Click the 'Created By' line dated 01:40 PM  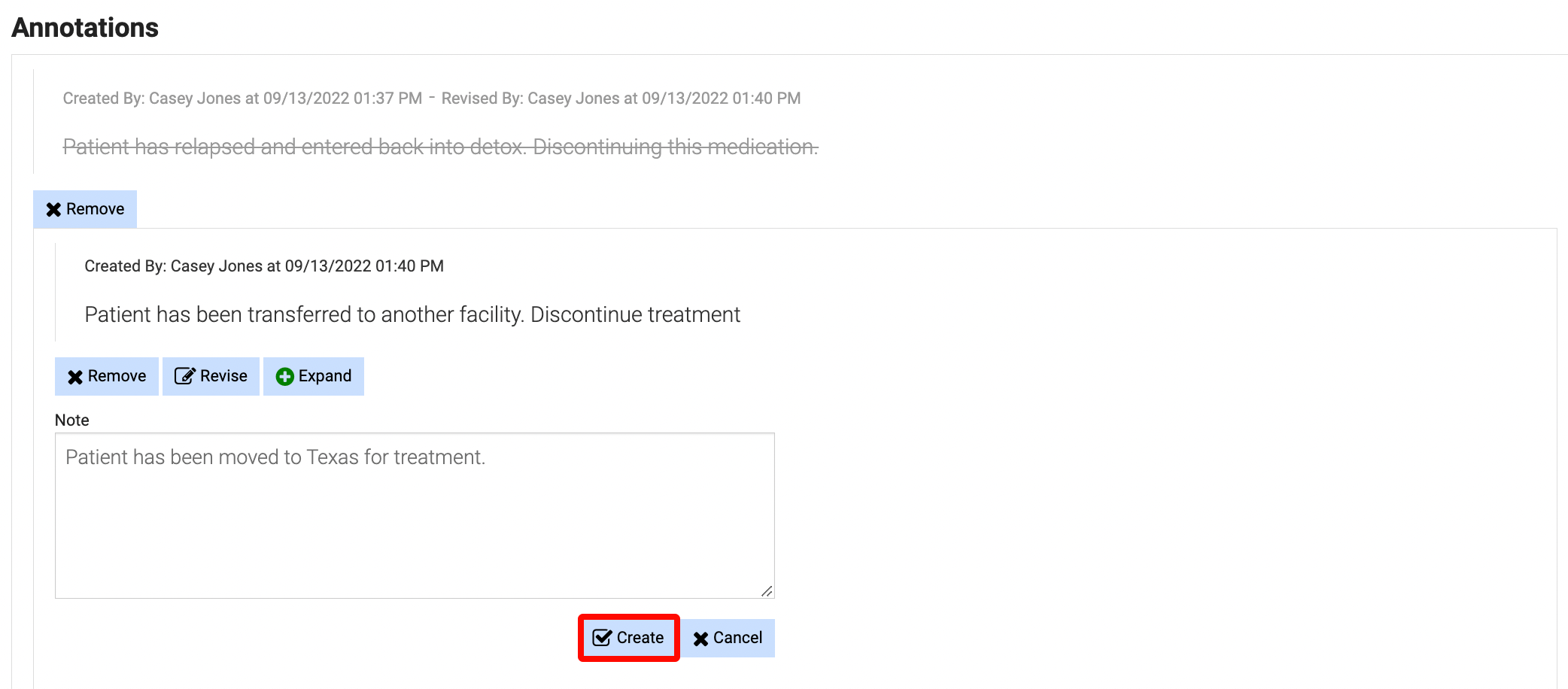(x=264, y=266)
